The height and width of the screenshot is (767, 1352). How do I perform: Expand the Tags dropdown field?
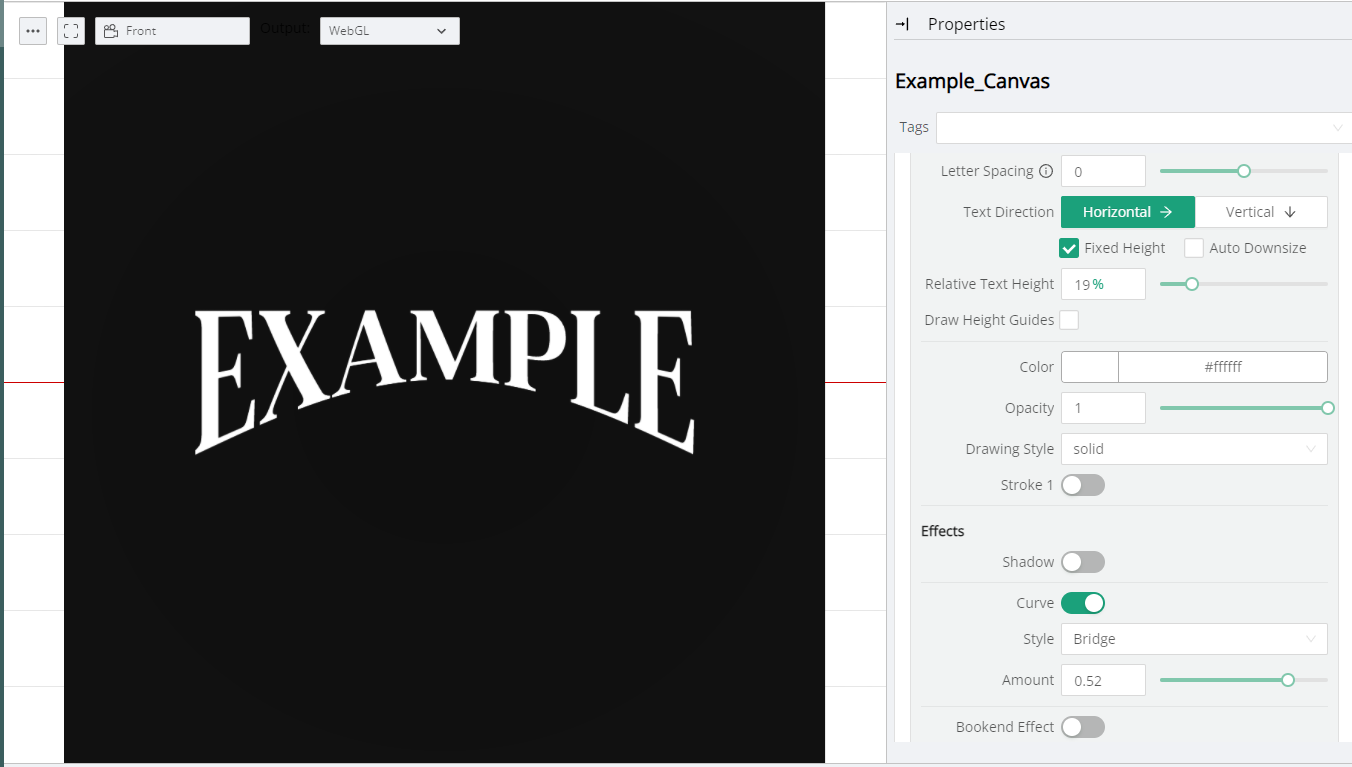(1143, 128)
